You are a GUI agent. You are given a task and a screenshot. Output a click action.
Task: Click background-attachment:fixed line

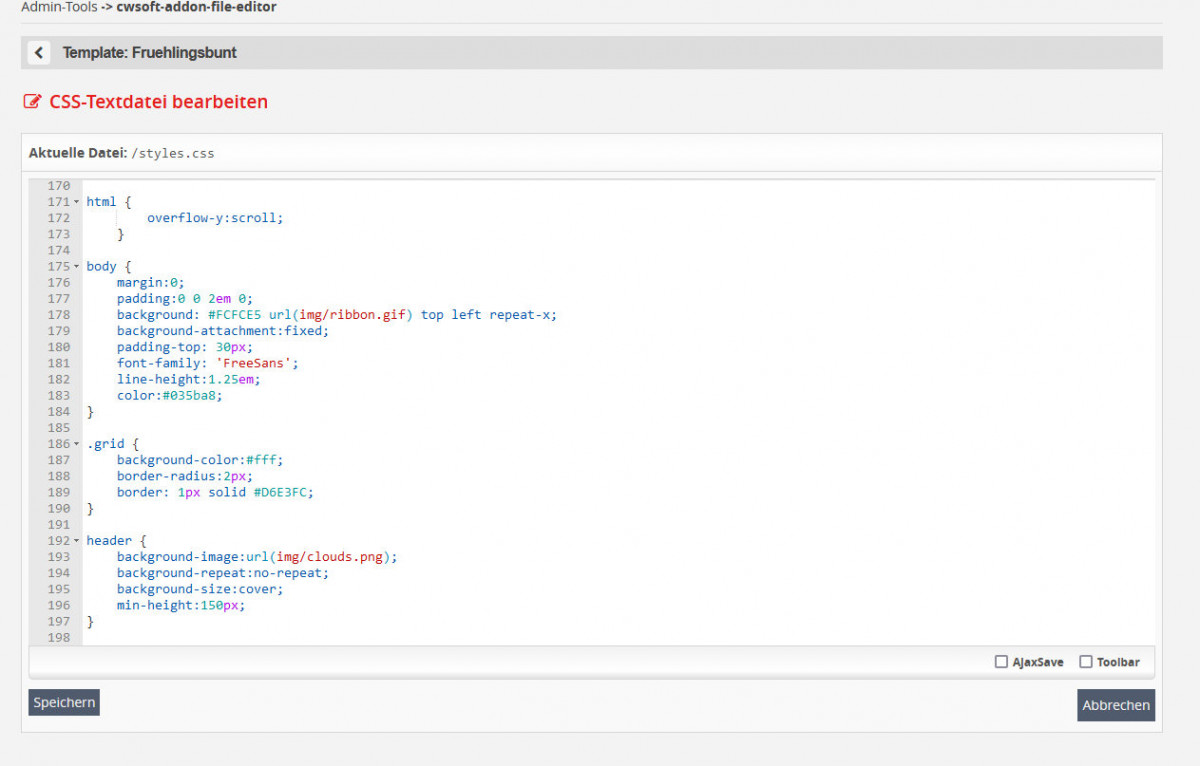(x=222, y=331)
